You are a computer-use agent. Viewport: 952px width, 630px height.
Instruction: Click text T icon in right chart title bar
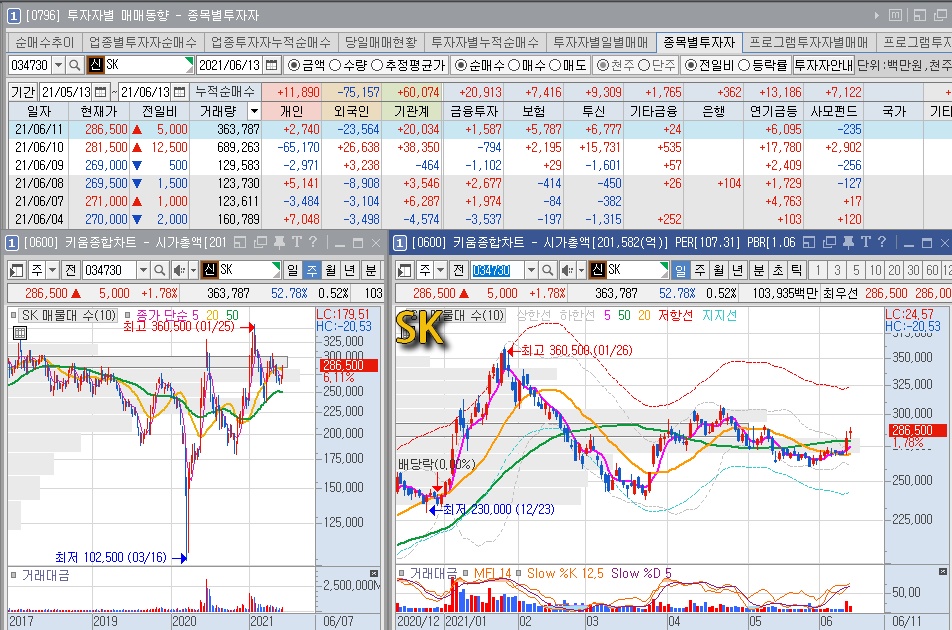tap(866, 243)
